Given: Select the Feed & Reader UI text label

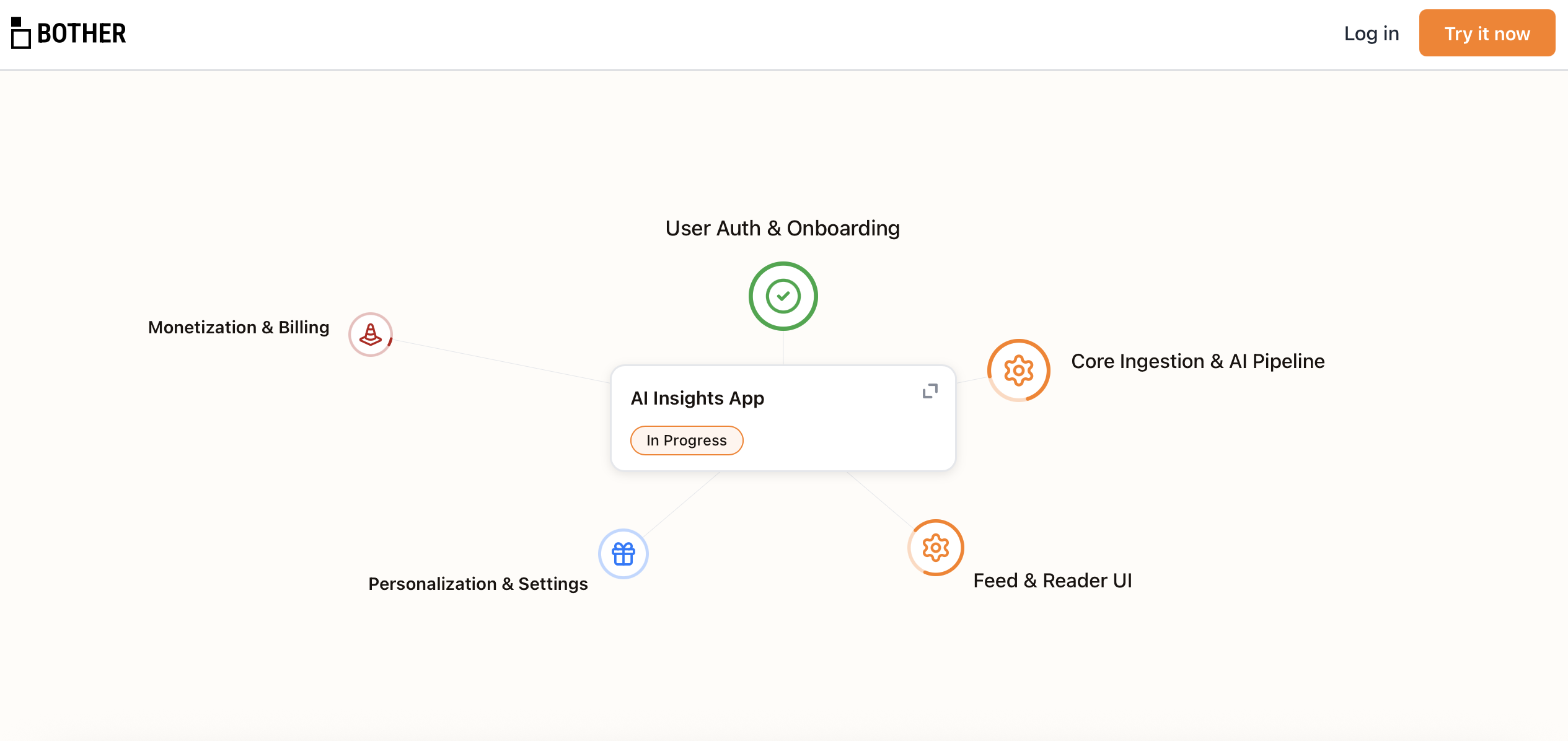Looking at the screenshot, I should click(1052, 581).
